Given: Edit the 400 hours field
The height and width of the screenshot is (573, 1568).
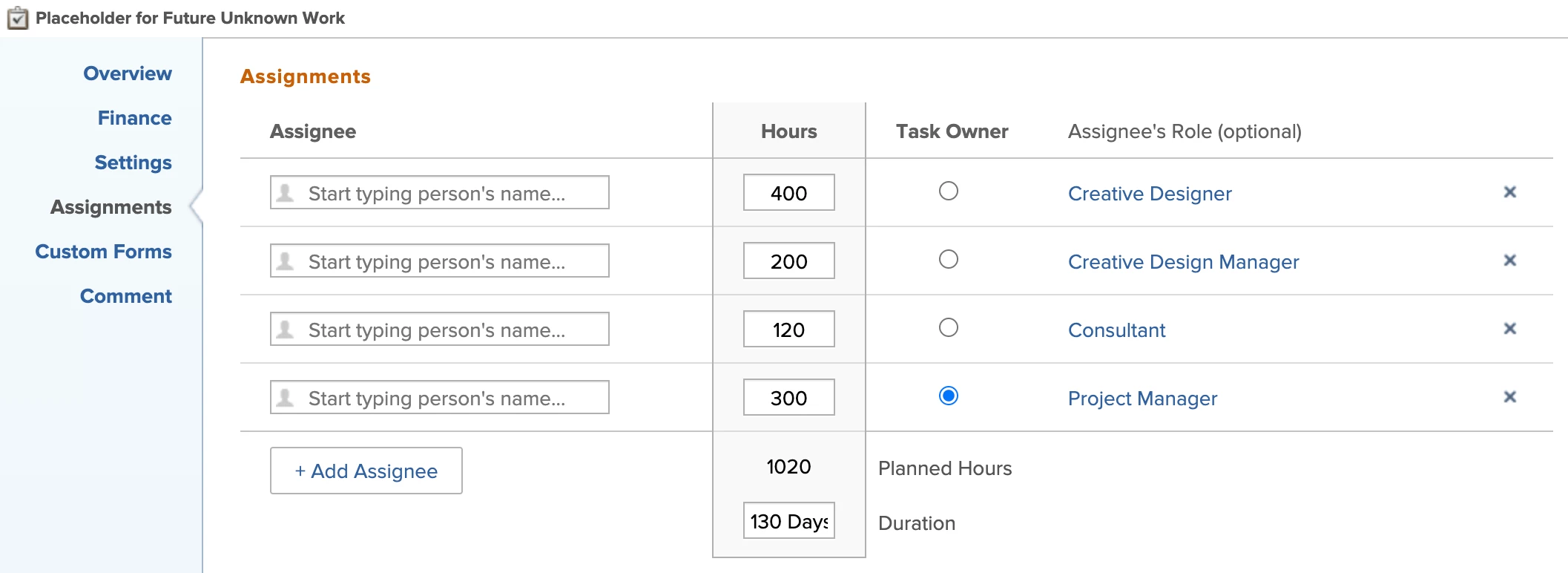Looking at the screenshot, I should pos(788,193).
